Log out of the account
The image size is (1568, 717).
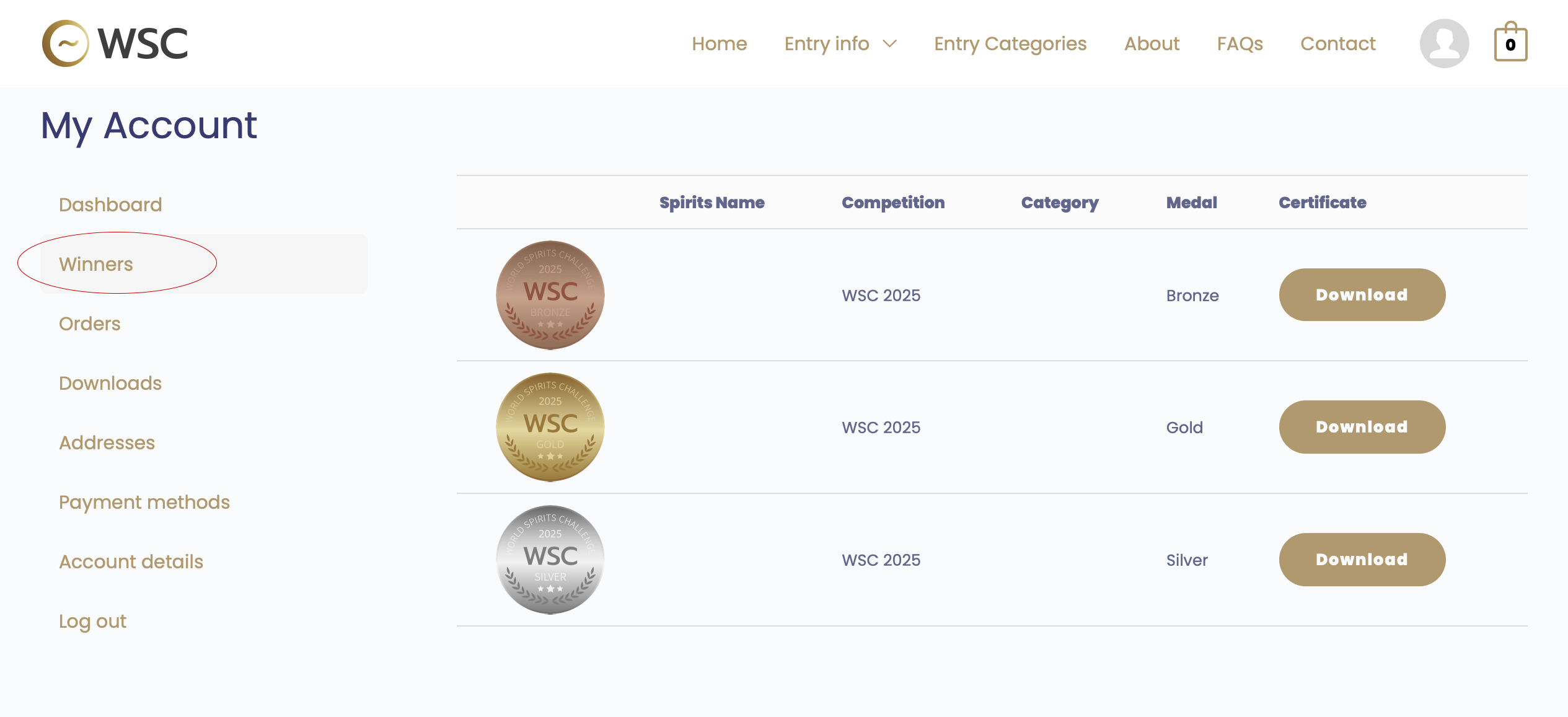click(93, 621)
